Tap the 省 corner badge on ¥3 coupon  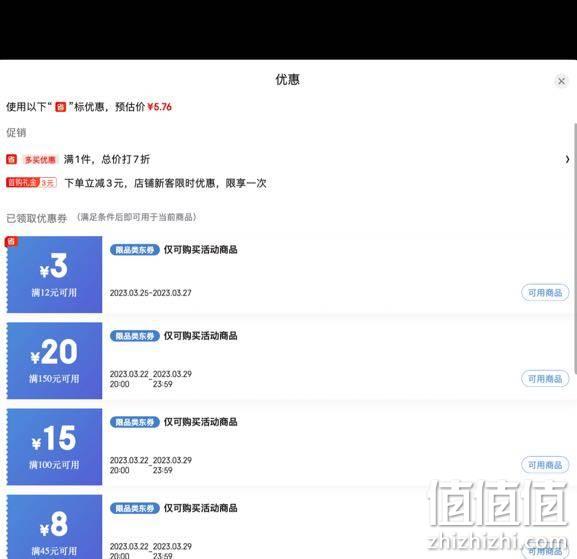coord(11,241)
